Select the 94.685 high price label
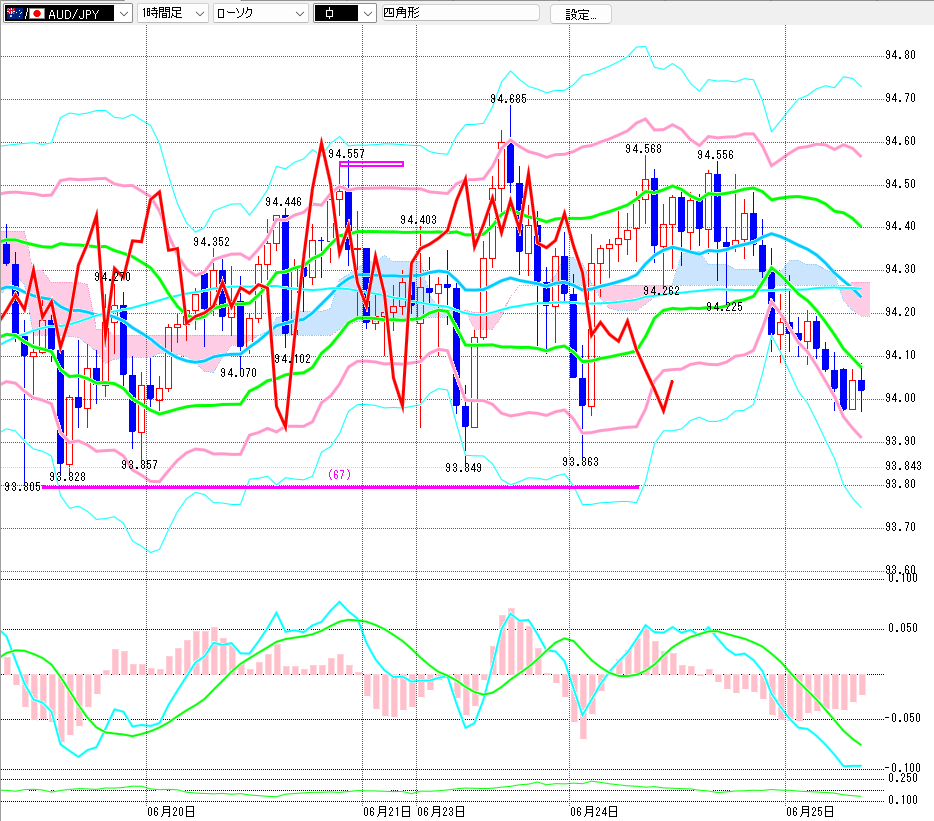This screenshot has height=821, width=934. pyautogui.click(x=508, y=99)
